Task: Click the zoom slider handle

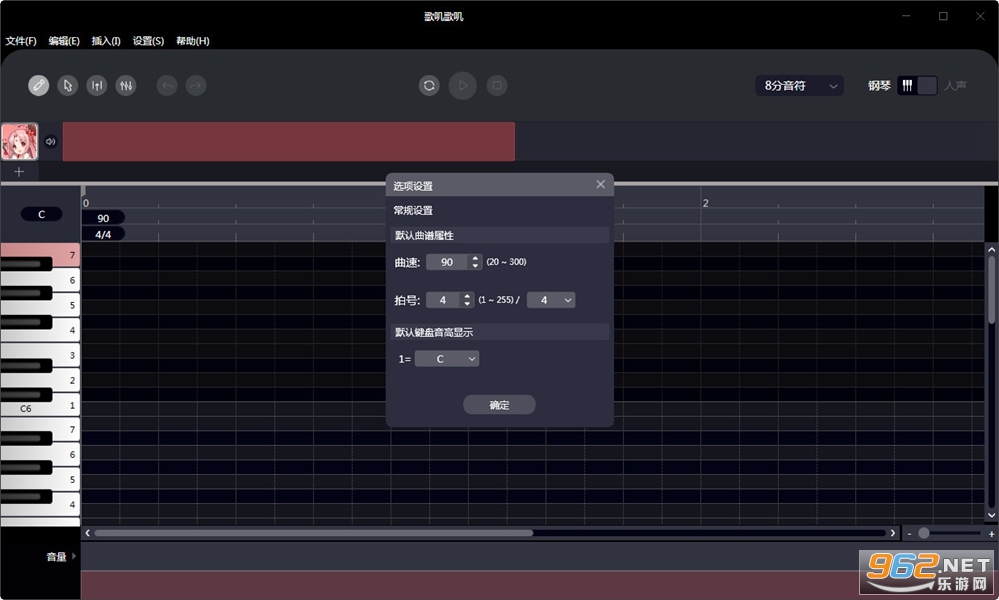Action: pos(924,533)
